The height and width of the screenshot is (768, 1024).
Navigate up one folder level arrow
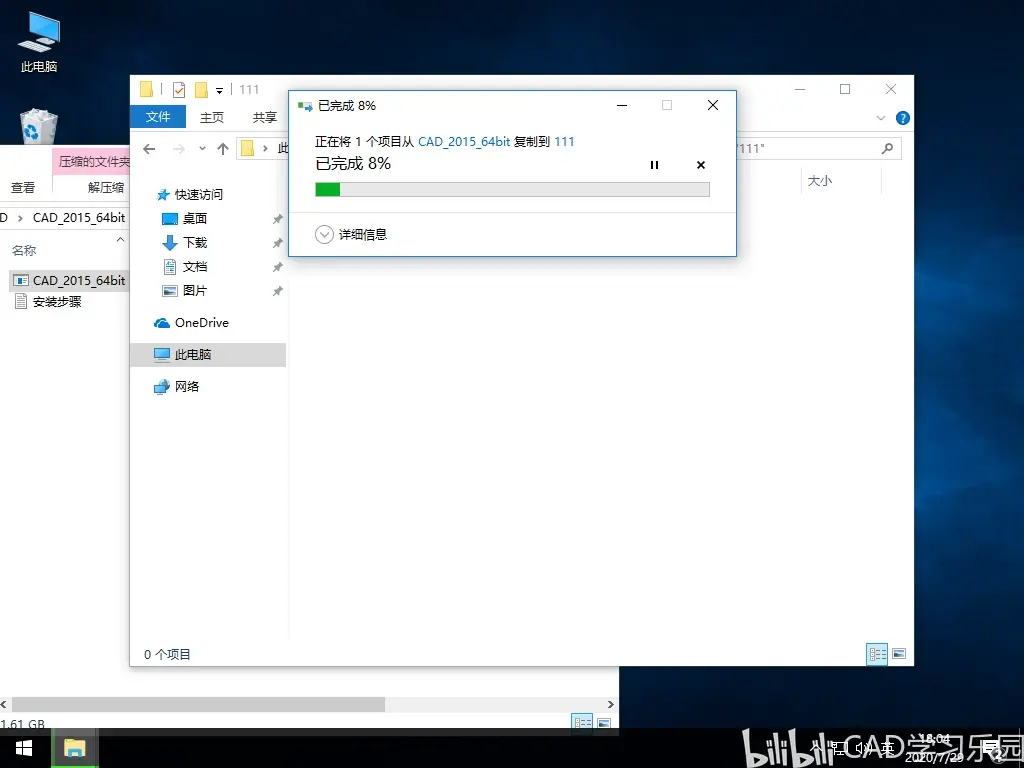[223, 149]
